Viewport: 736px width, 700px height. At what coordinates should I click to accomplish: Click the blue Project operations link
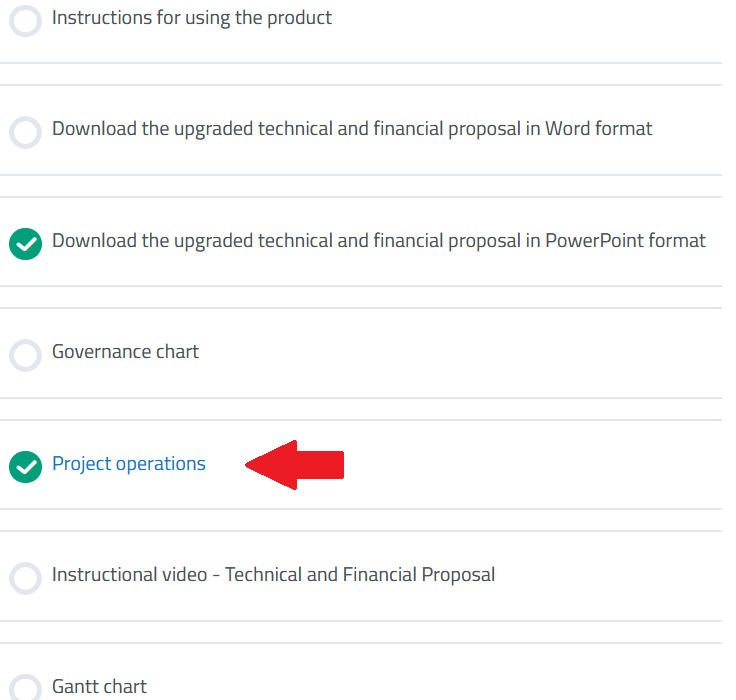pos(129,464)
